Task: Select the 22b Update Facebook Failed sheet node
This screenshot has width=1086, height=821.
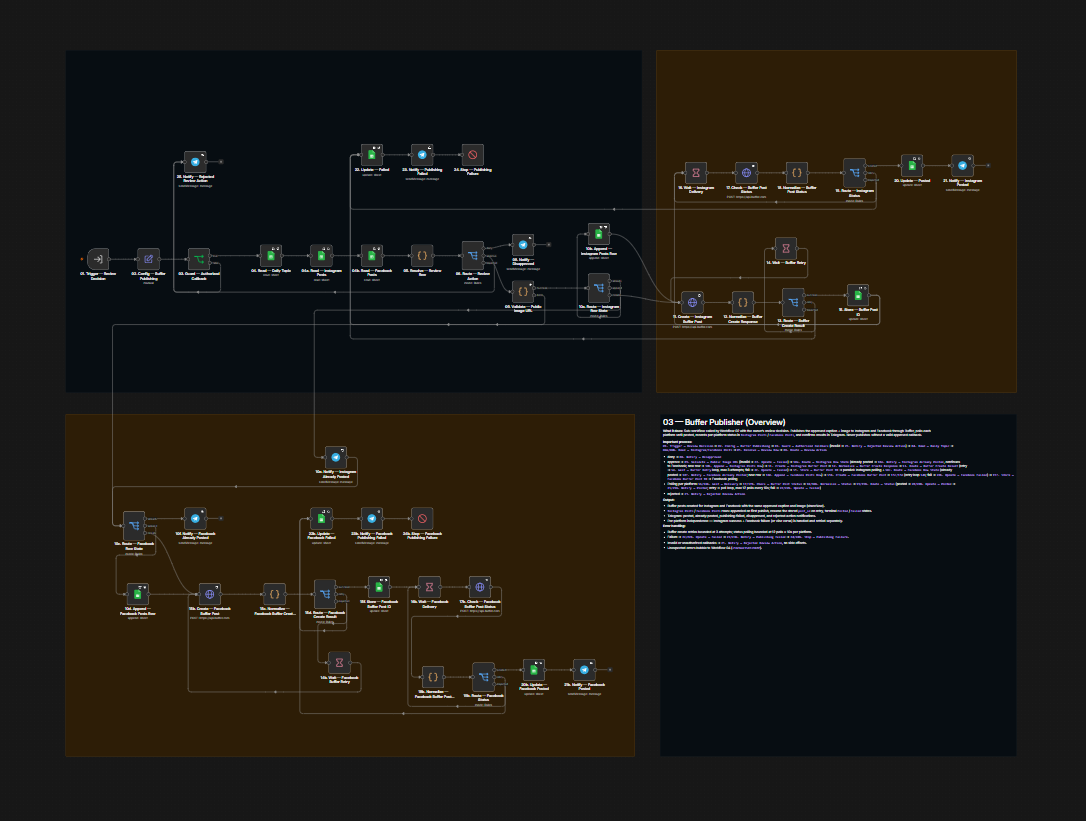Action: point(321,518)
